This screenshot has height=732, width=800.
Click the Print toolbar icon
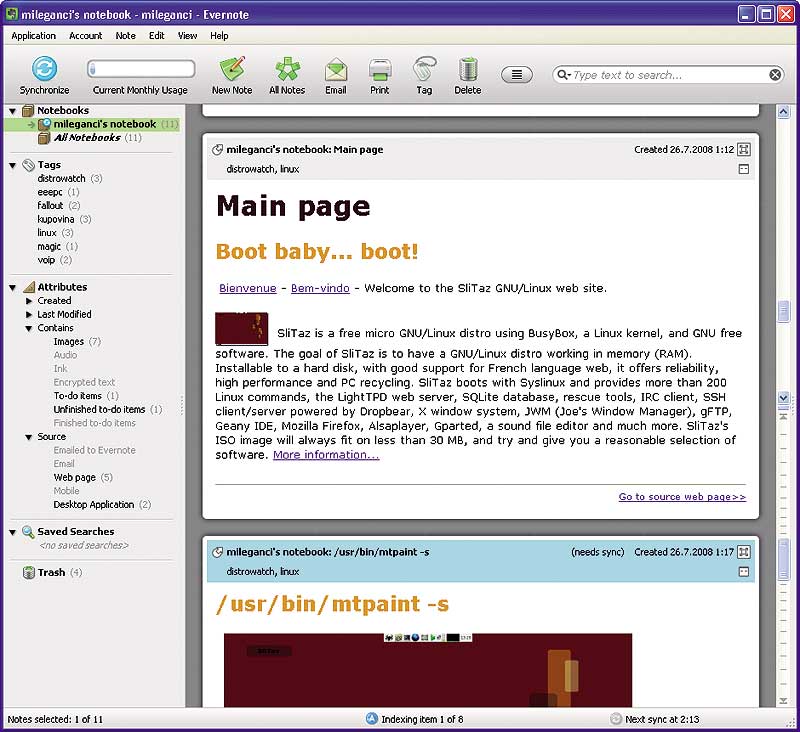tap(380, 69)
